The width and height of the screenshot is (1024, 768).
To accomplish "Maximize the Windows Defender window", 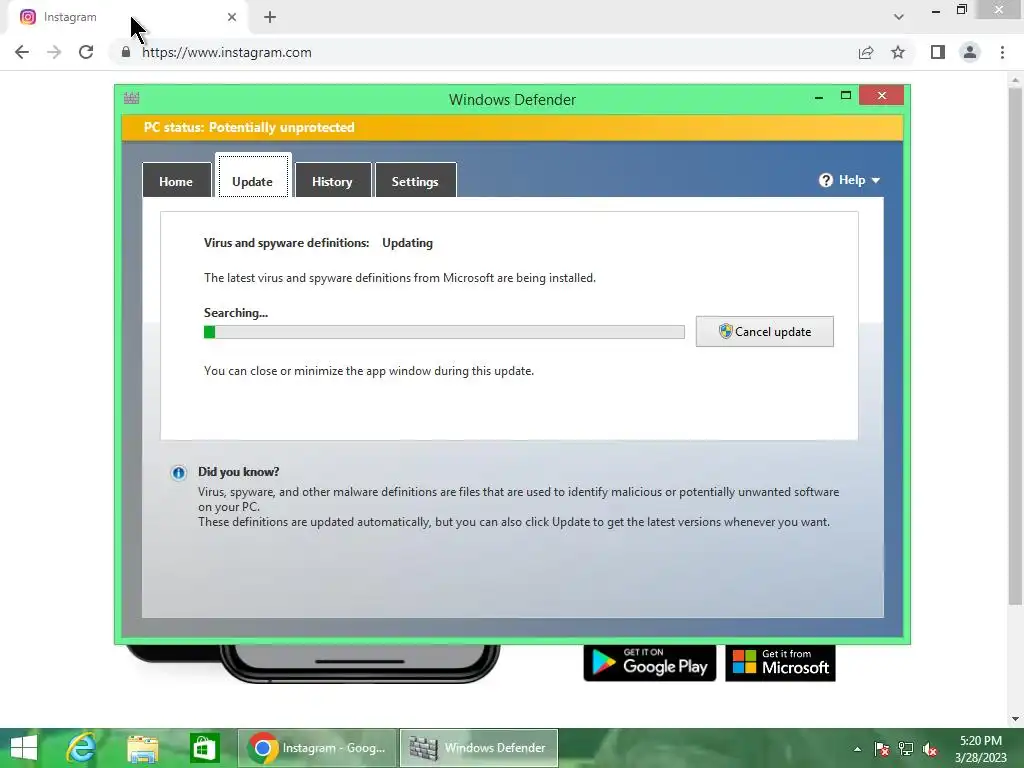I will click(x=846, y=96).
